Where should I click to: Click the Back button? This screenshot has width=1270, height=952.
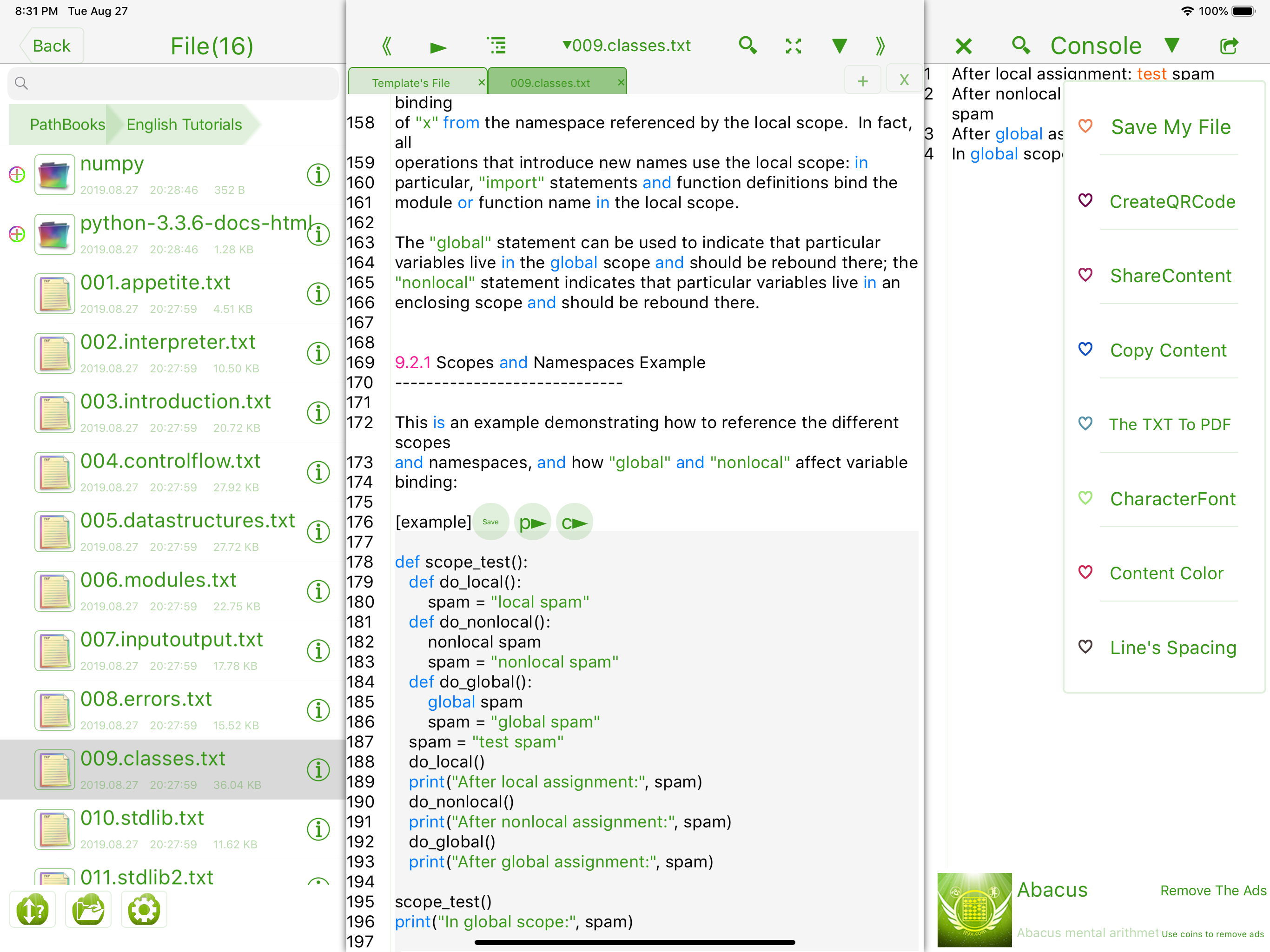coord(51,46)
